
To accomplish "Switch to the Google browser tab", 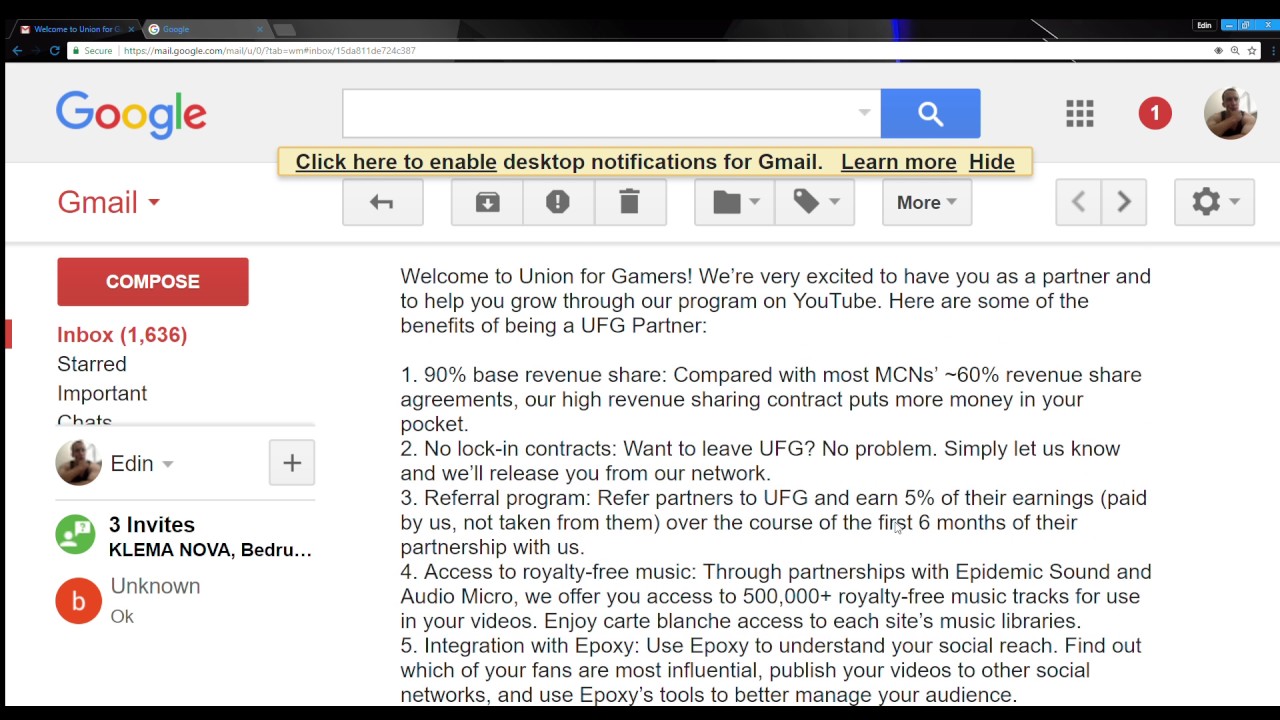I will click(205, 29).
